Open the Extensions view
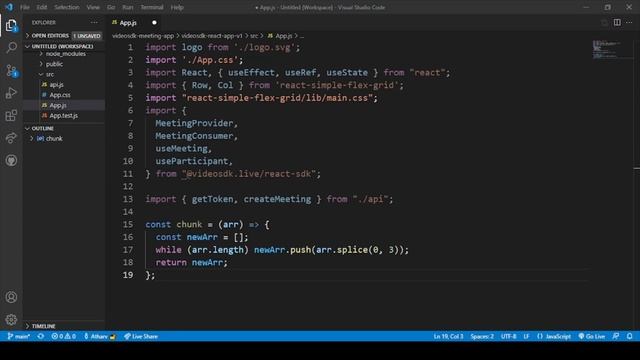This screenshot has height=360, width=640. pos(11,116)
